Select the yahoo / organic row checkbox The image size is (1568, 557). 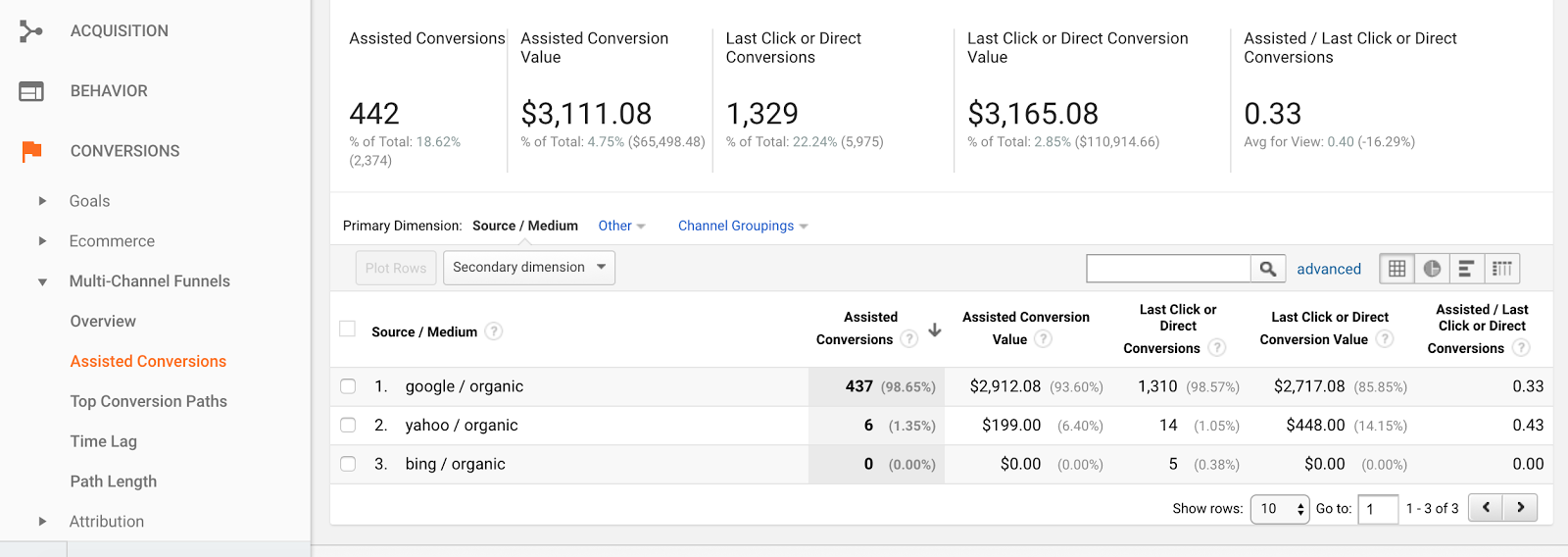[348, 426]
